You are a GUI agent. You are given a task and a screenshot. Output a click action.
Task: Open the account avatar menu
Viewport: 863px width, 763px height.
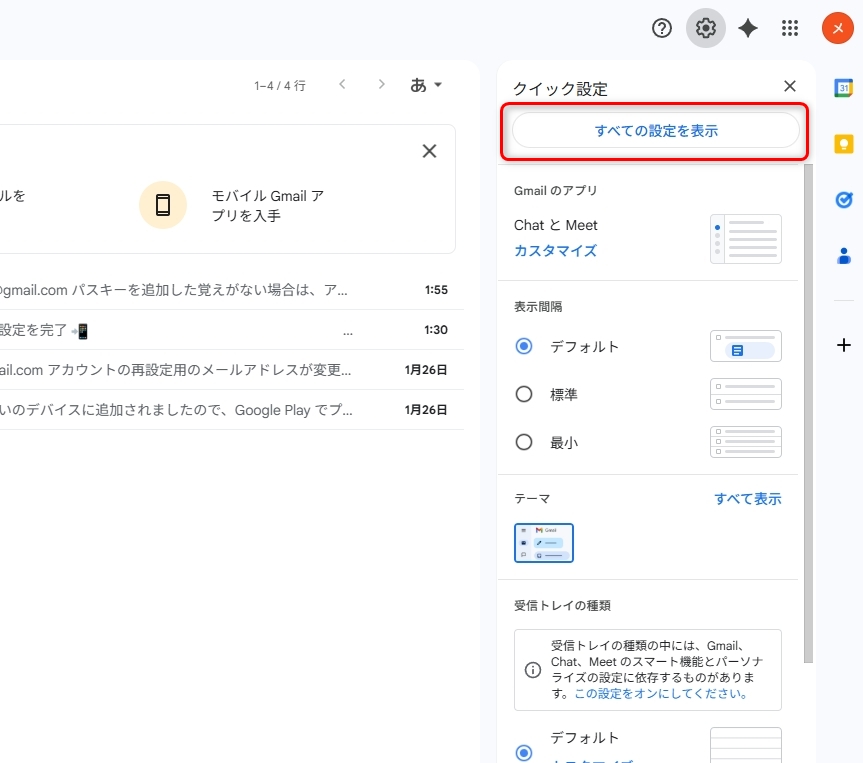click(x=837, y=28)
